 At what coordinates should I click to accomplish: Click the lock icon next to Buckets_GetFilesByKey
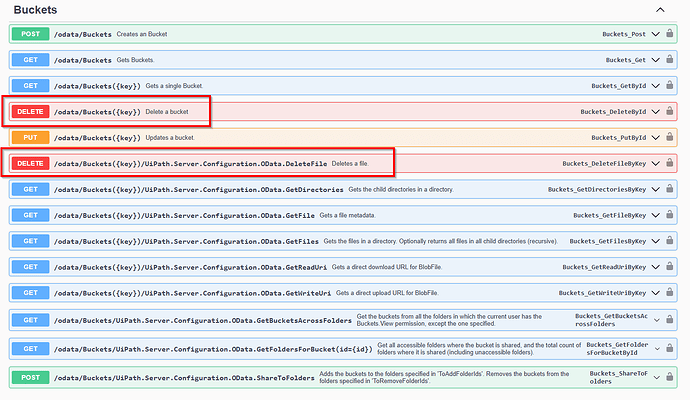coord(669,240)
